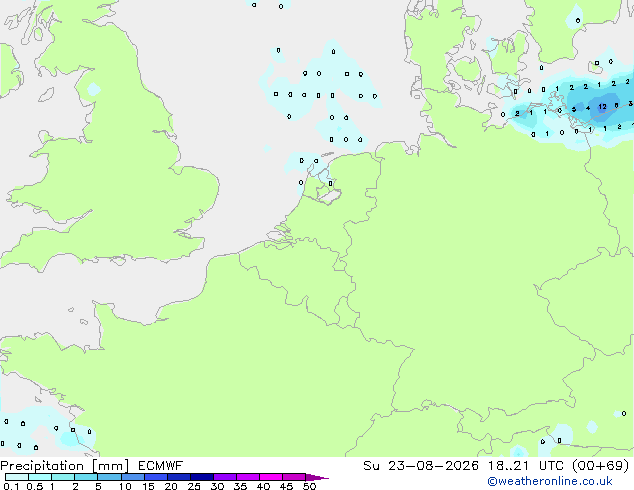Pick the blue legend swatch between 10 and 15
The width and height of the screenshot is (634, 490).
(133, 477)
